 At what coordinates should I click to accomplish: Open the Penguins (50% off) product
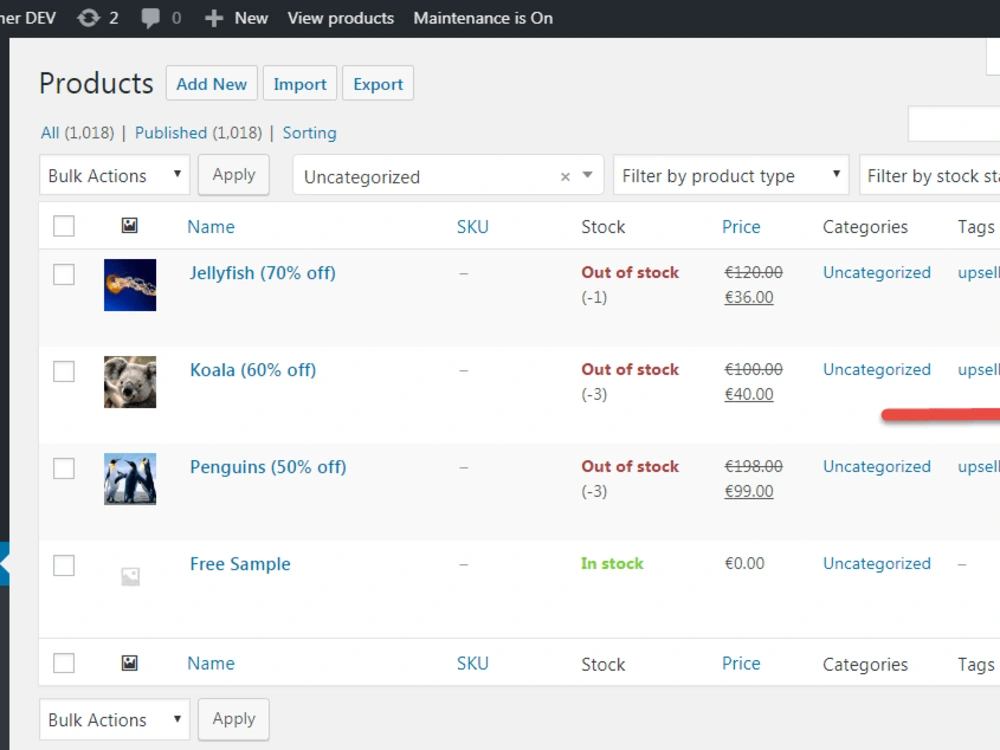268,467
